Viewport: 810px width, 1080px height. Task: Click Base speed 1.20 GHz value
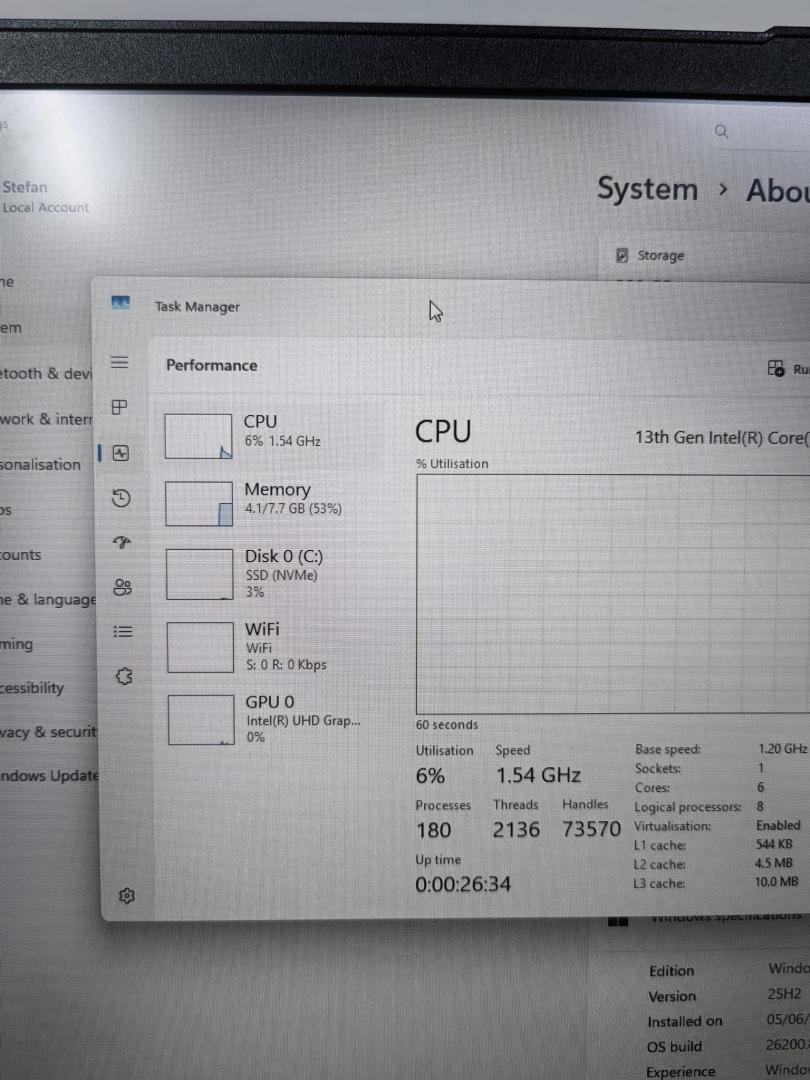[x=782, y=749]
